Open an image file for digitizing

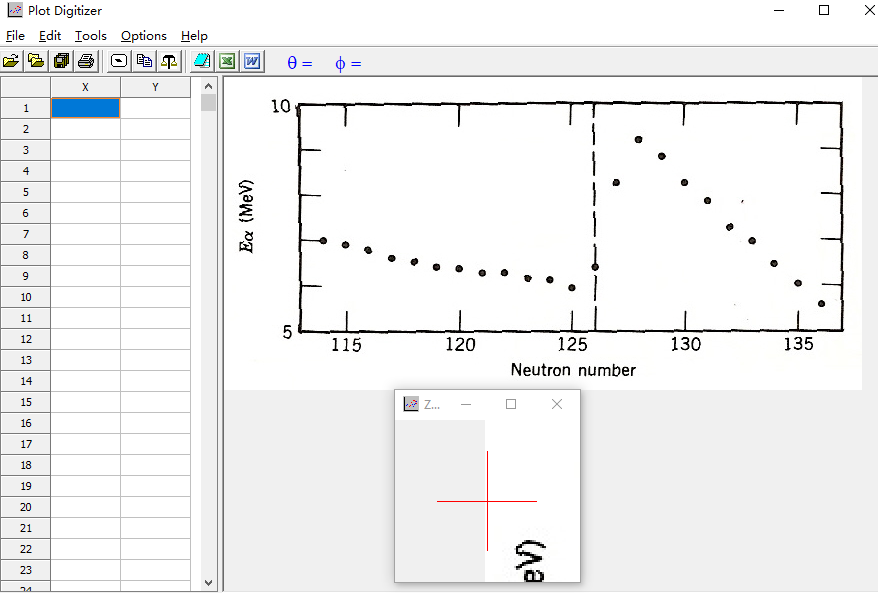click(11, 60)
